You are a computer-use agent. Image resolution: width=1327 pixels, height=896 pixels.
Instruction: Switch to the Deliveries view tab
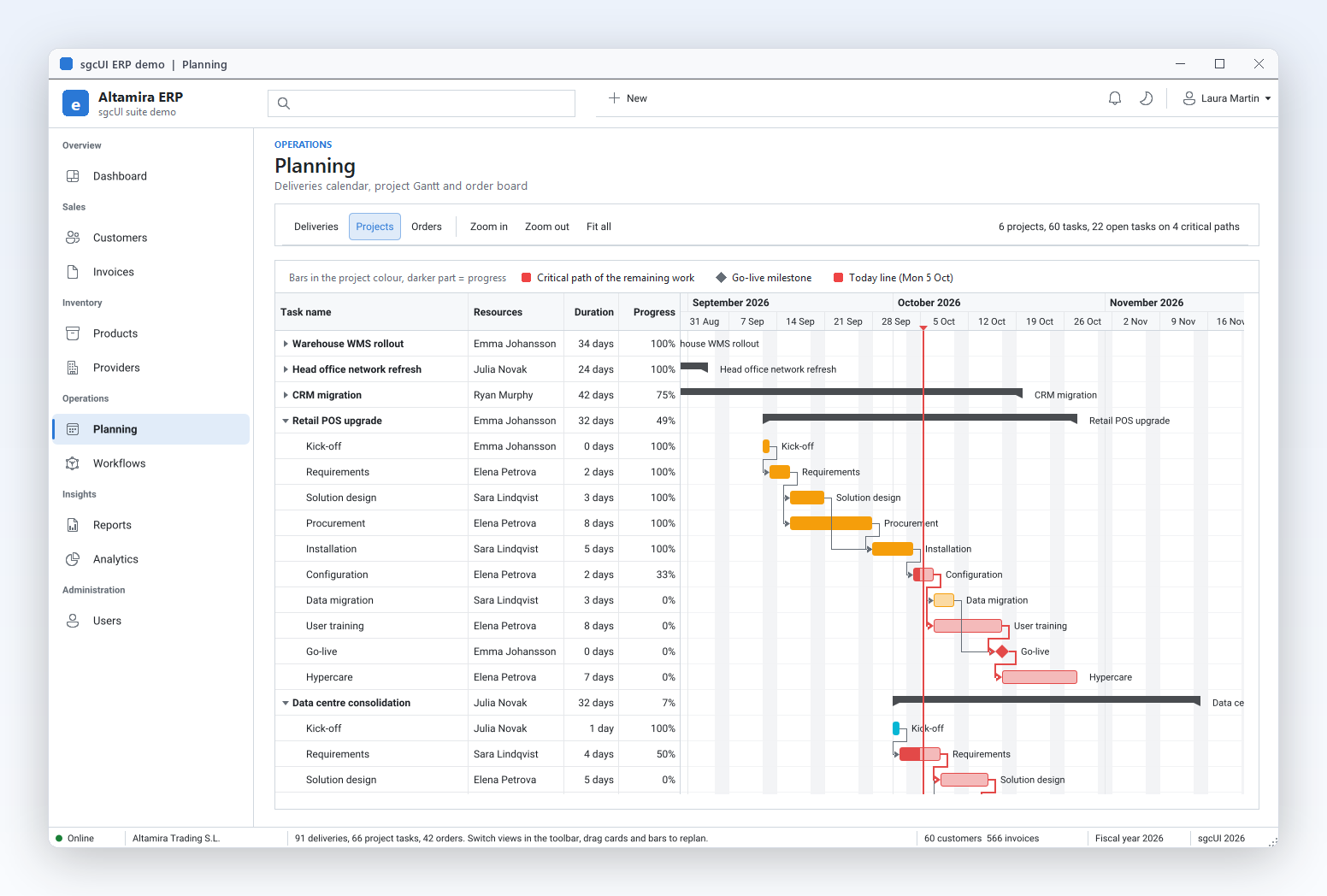pos(316,227)
